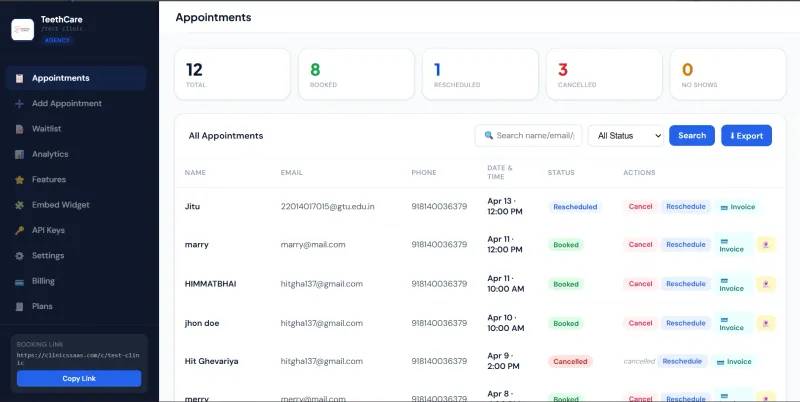Screen dimensions: 800x402
Task: Open the invoice for Hit Ghevariya
Action: click(734, 362)
